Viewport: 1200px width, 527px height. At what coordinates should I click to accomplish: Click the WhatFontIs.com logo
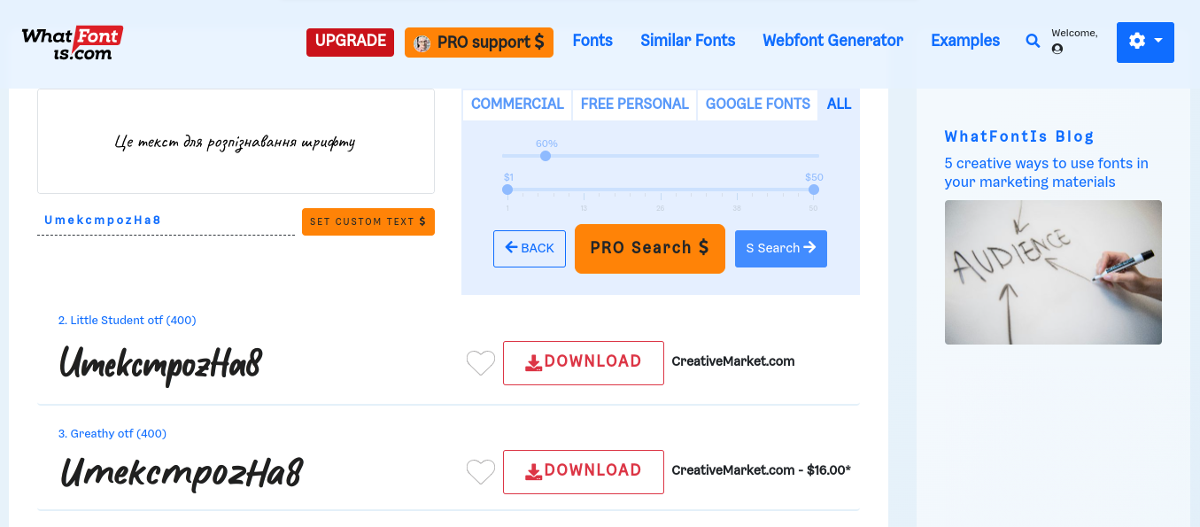[x=72, y=42]
